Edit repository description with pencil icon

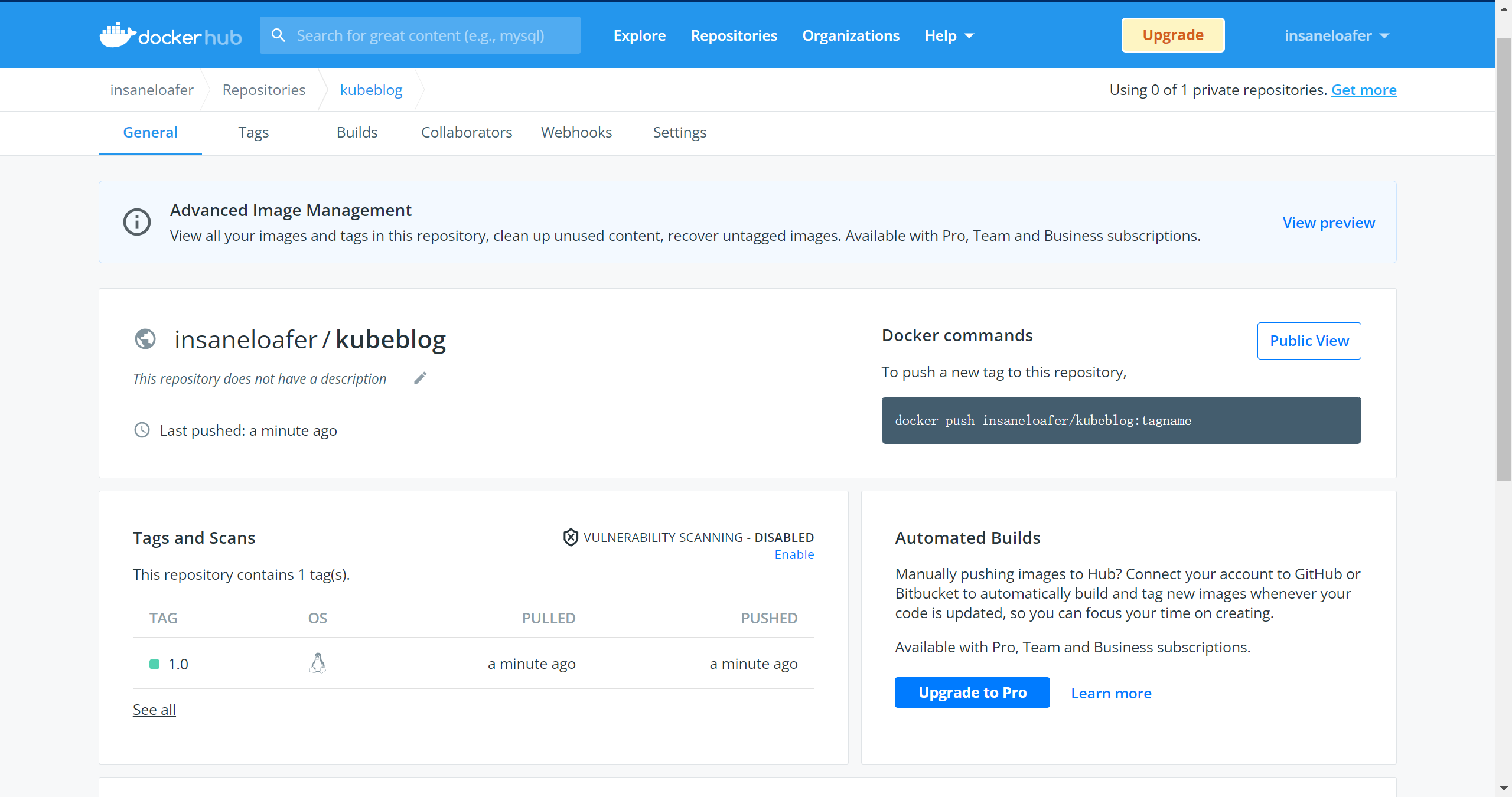[x=421, y=378]
